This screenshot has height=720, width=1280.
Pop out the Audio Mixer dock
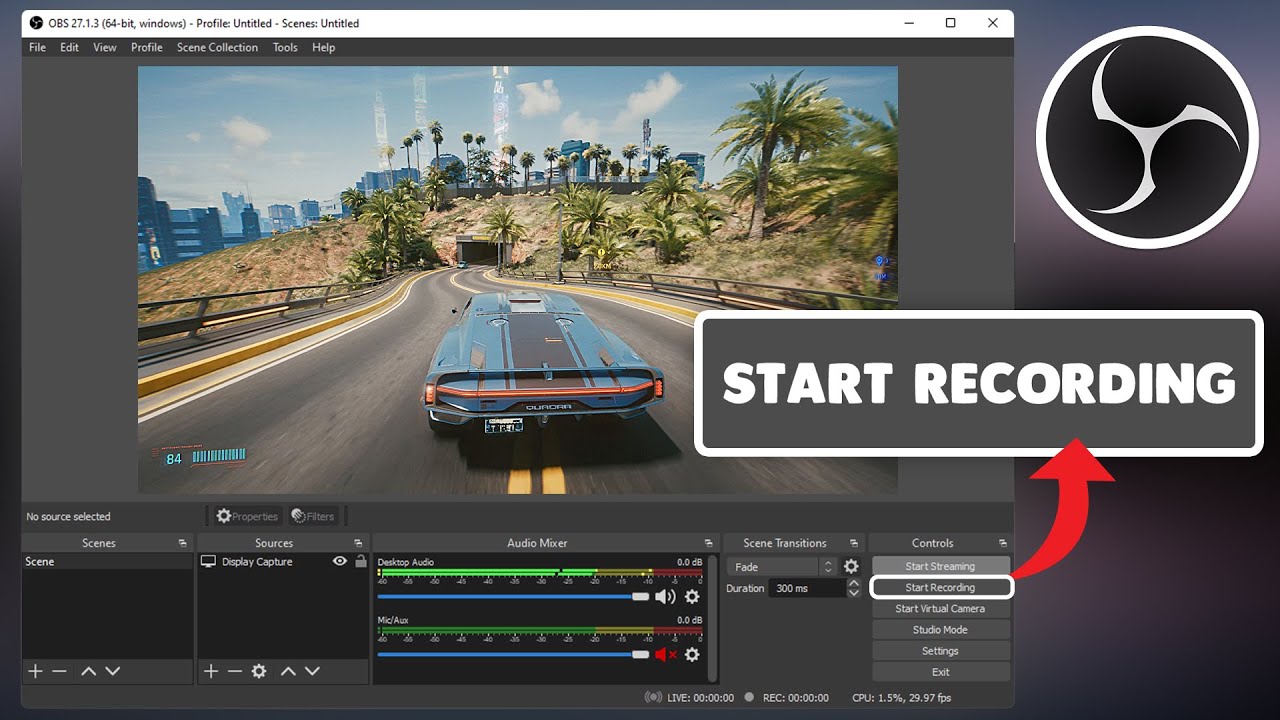[x=708, y=543]
